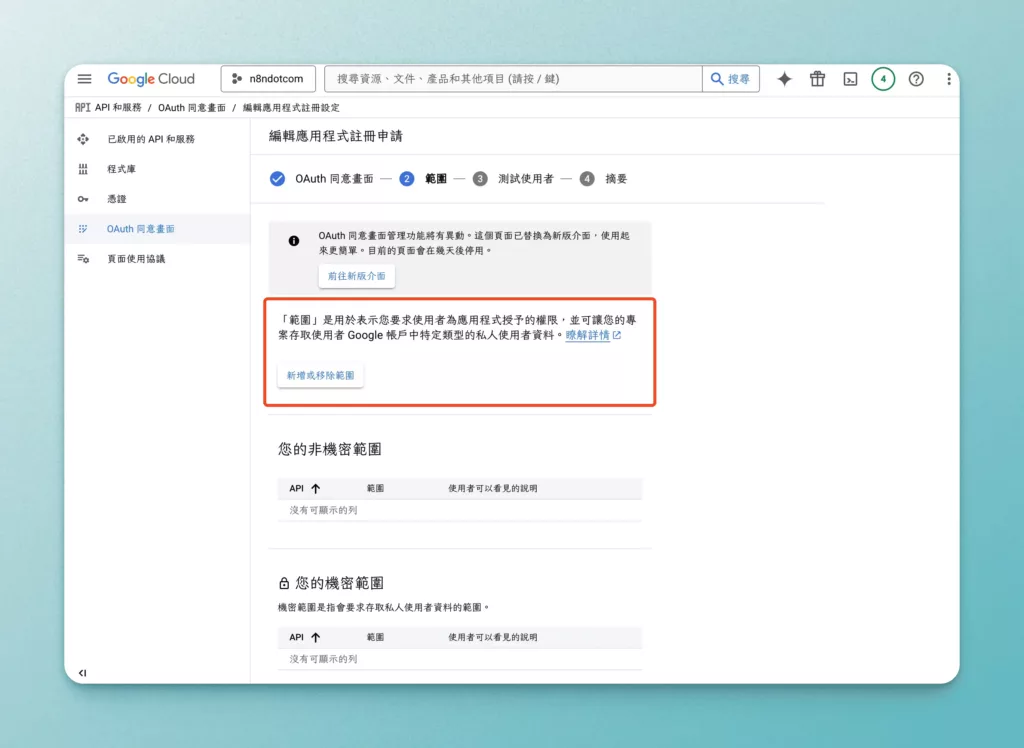Image resolution: width=1024 pixels, height=748 pixels.
Task: Go to API 和服務 breadcrumb
Action: (x=118, y=108)
